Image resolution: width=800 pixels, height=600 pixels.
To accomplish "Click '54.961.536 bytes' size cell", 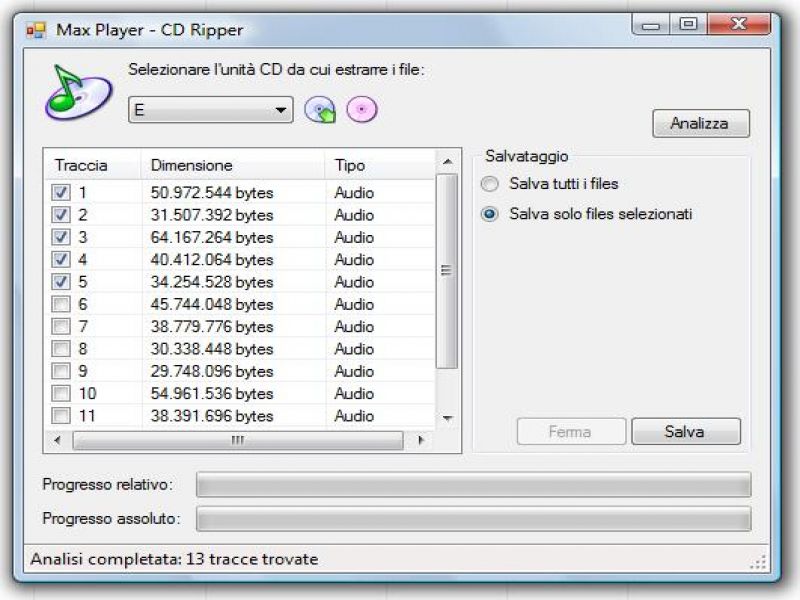I will point(212,394).
